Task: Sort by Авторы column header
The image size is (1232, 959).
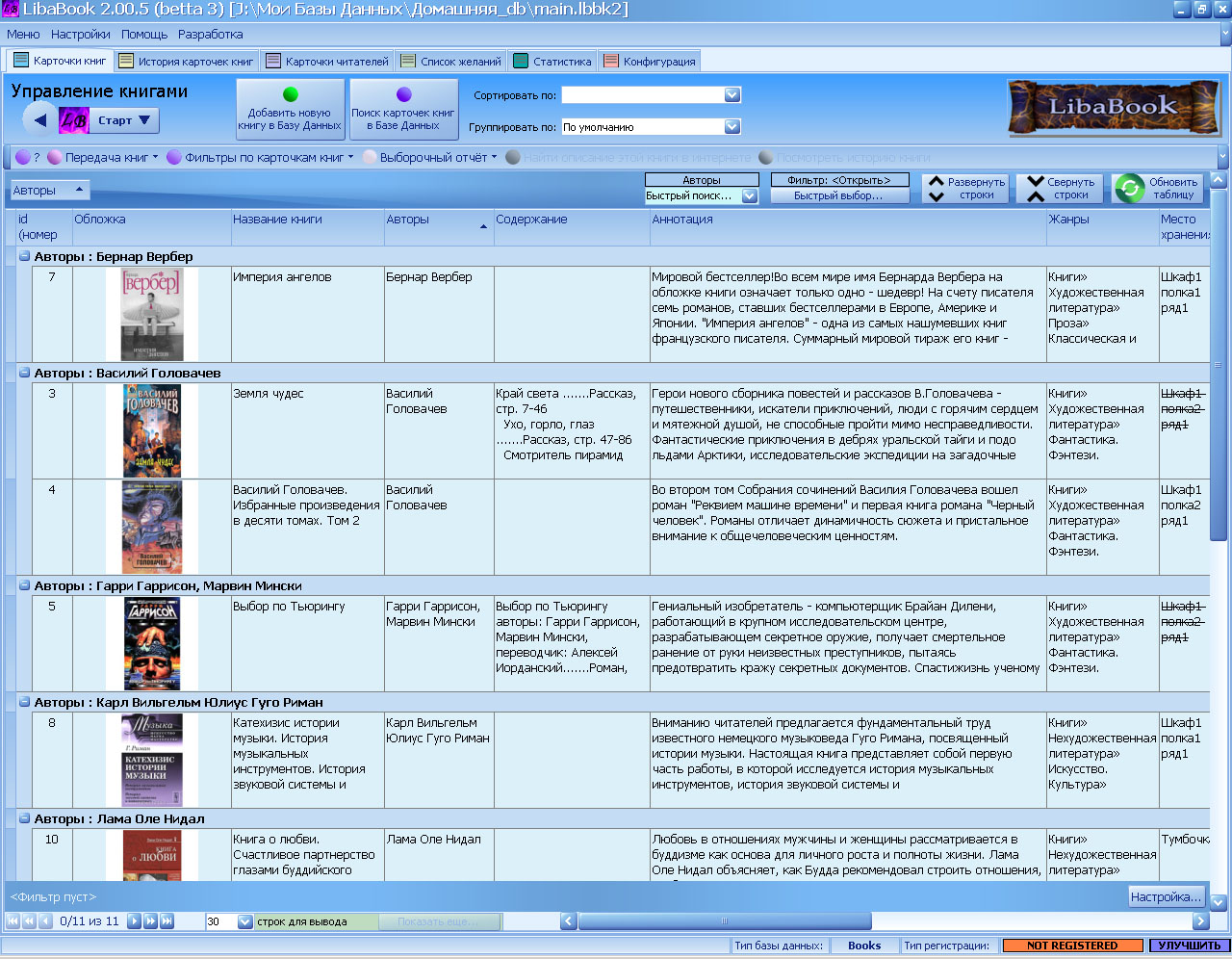Action: pyautogui.click(x=438, y=227)
